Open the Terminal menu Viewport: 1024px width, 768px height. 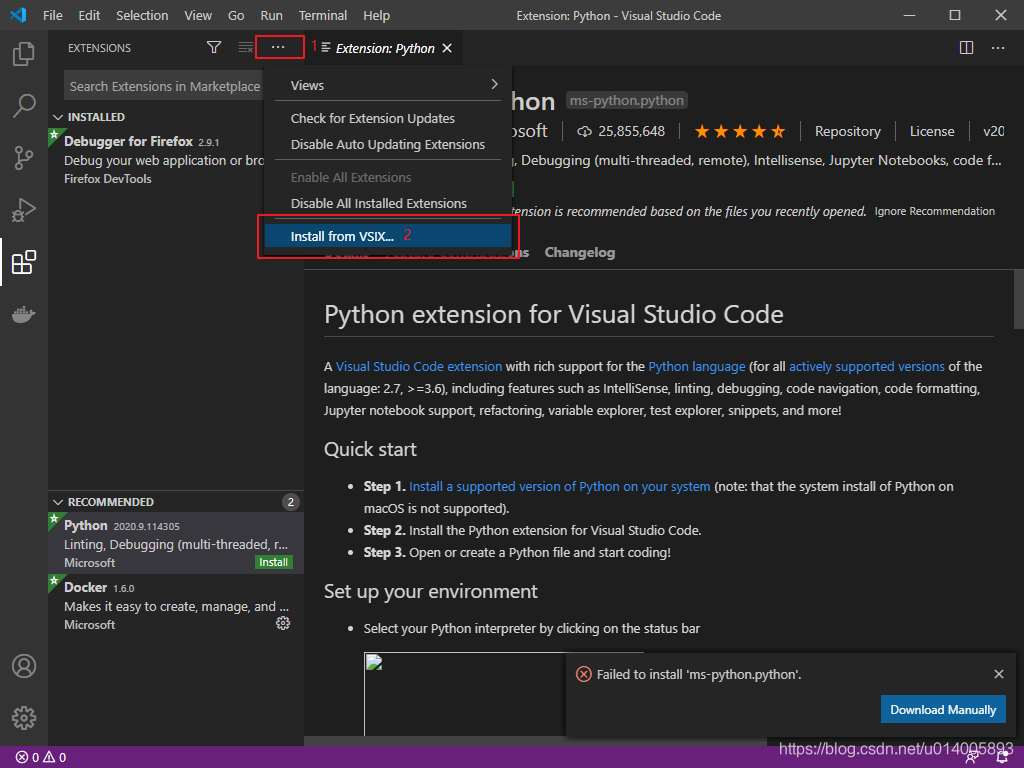tap(323, 15)
